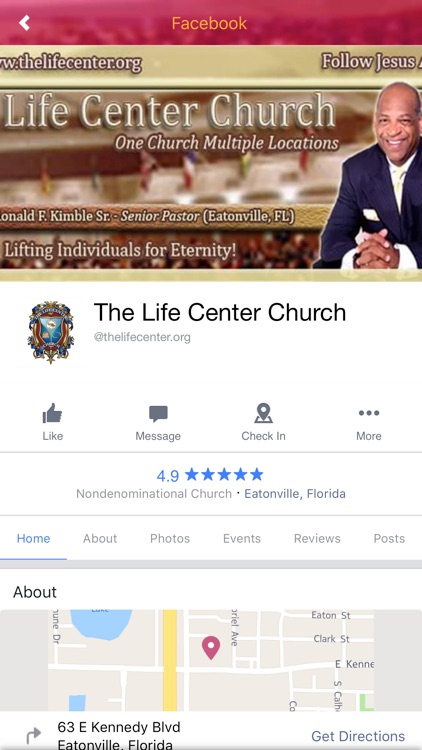Image resolution: width=422 pixels, height=750 pixels.
Task: Select the Posts tab
Action: (389, 538)
